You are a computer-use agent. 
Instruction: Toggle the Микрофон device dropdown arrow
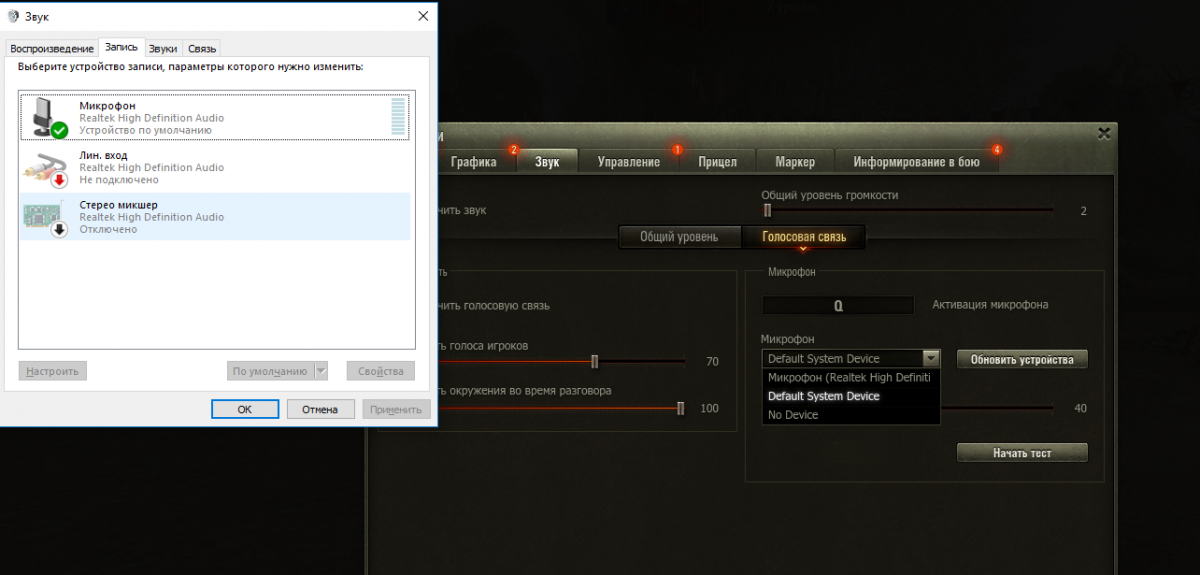[931, 358]
